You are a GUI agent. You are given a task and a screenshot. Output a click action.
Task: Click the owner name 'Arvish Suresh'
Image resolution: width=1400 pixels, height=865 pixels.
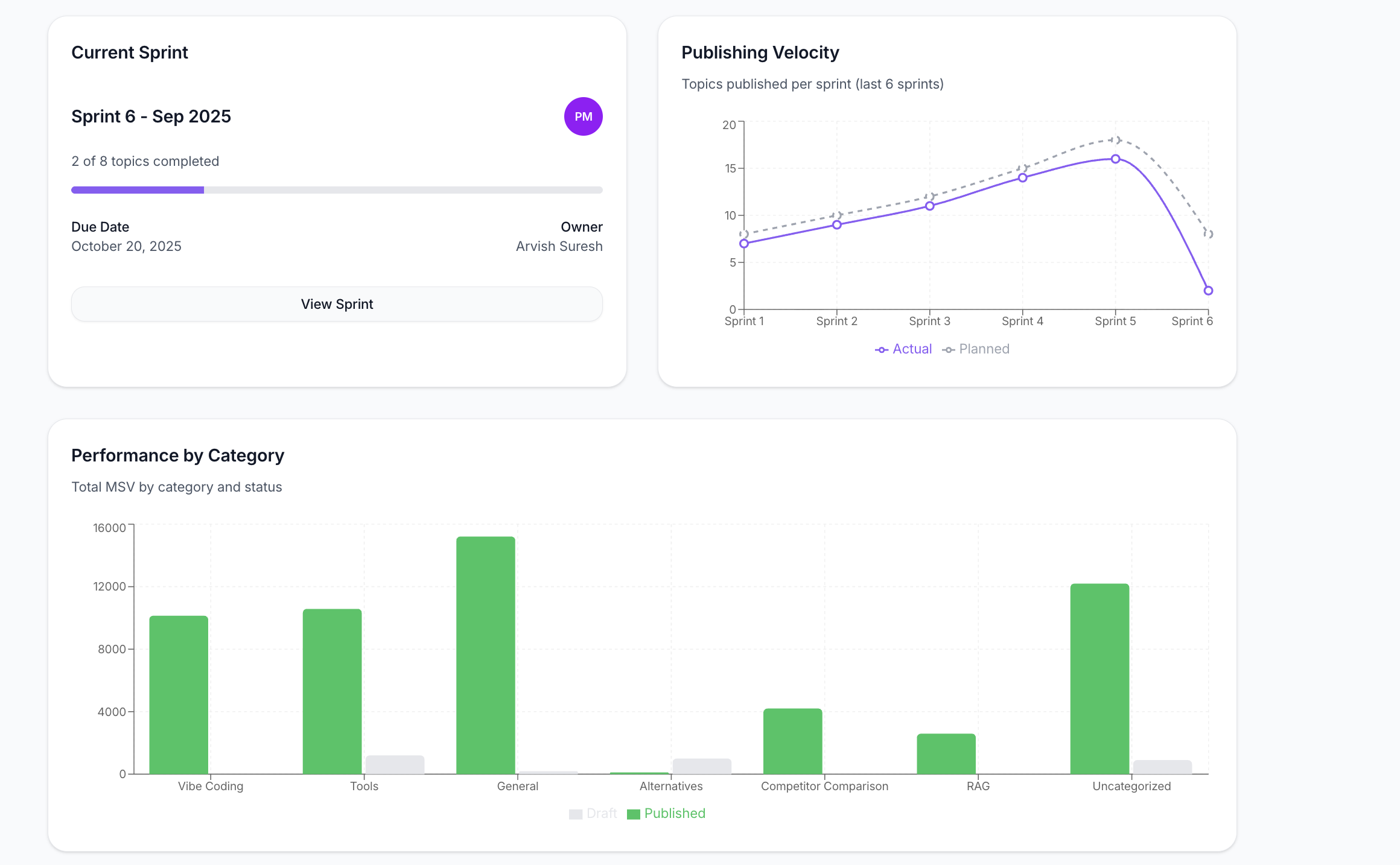559,247
